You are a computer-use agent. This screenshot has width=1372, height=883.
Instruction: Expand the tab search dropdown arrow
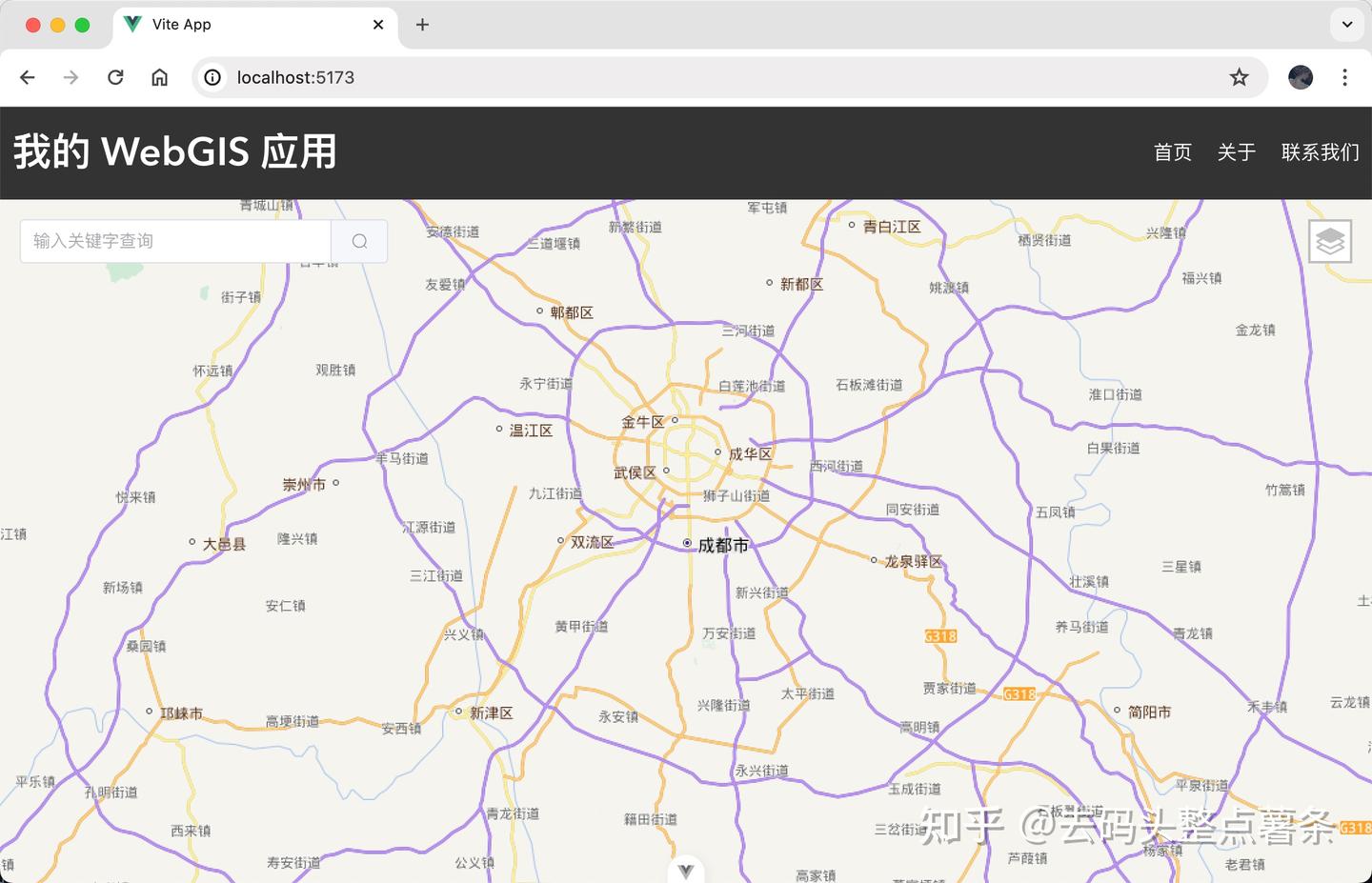(1347, 25)
